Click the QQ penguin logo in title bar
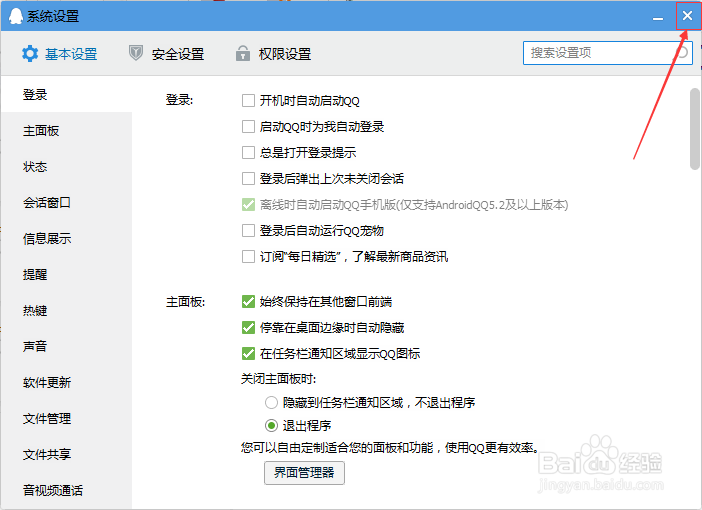 [16, 16]
